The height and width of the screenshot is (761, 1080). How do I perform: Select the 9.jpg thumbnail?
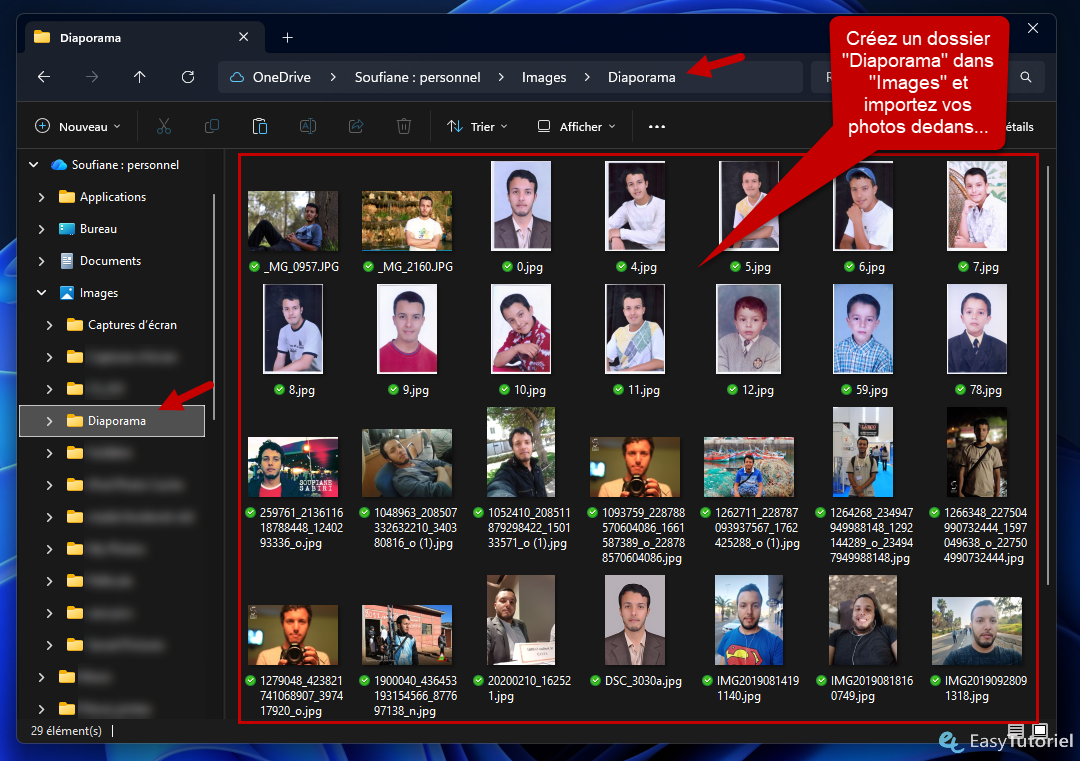[407, 329]
